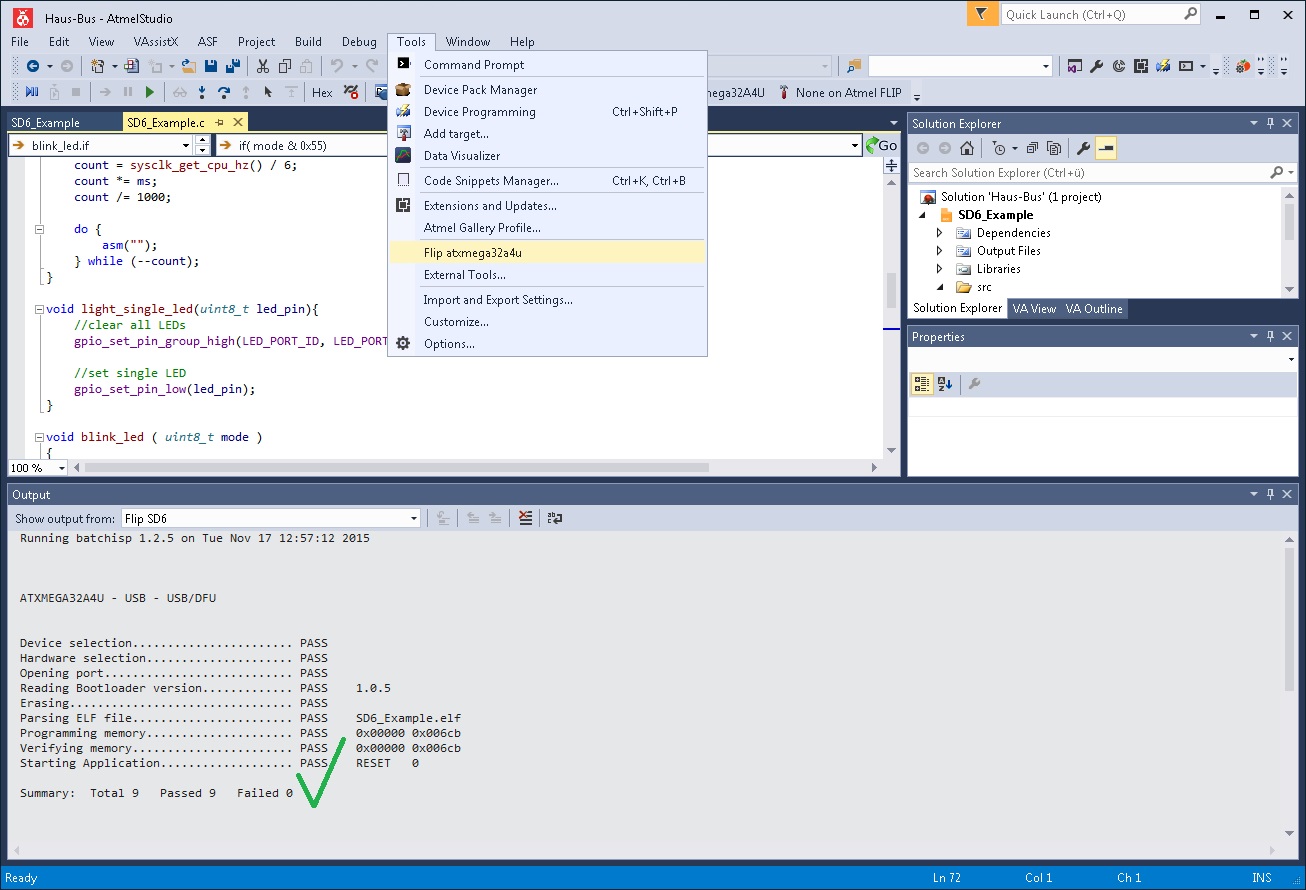Copy using the toolbar Copy icon

(285, 66)
